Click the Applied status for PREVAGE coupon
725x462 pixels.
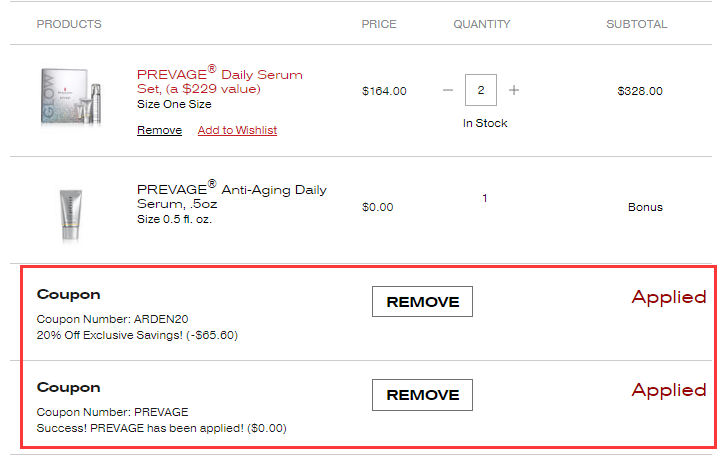point(668,390)
